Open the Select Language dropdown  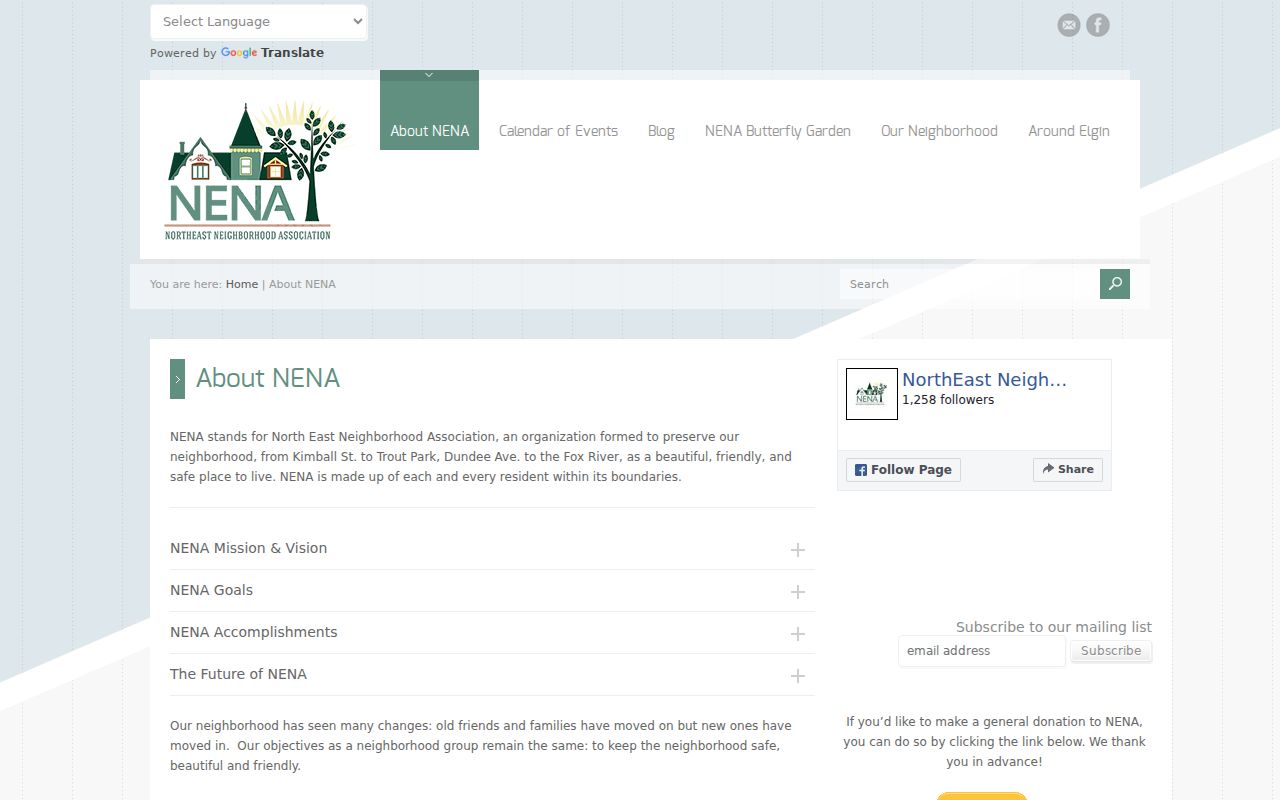[x=259, y=22]
